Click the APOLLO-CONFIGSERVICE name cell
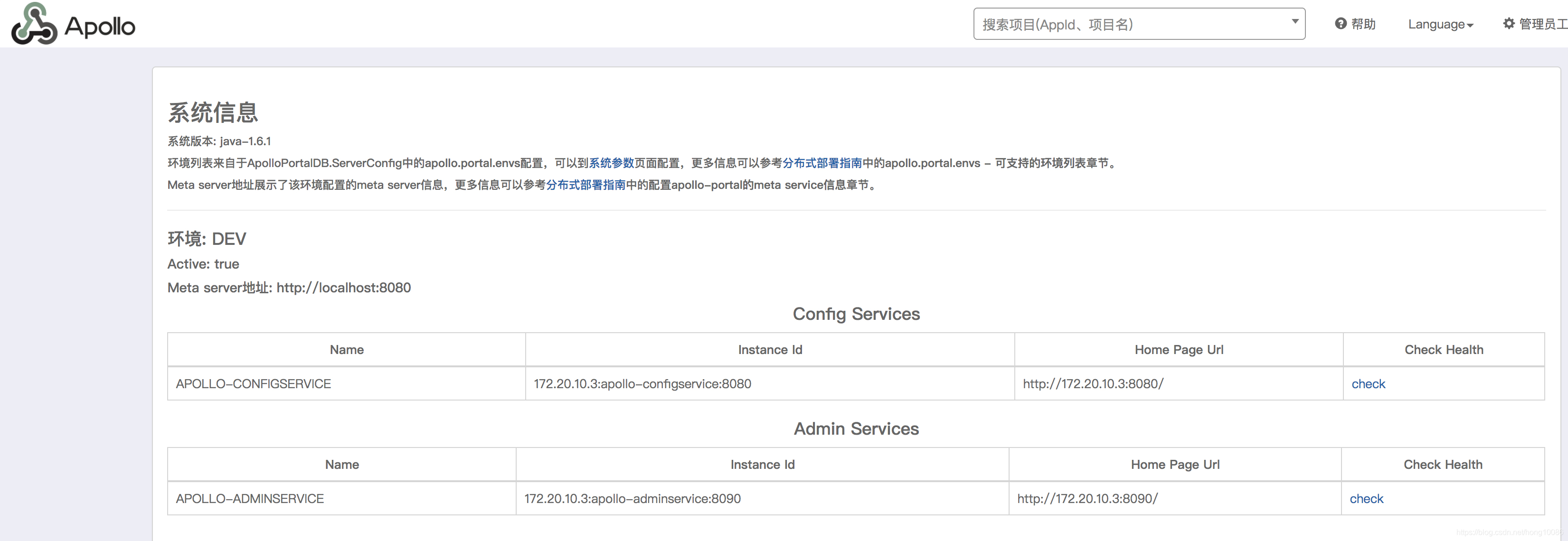 [x=253, y=384]
